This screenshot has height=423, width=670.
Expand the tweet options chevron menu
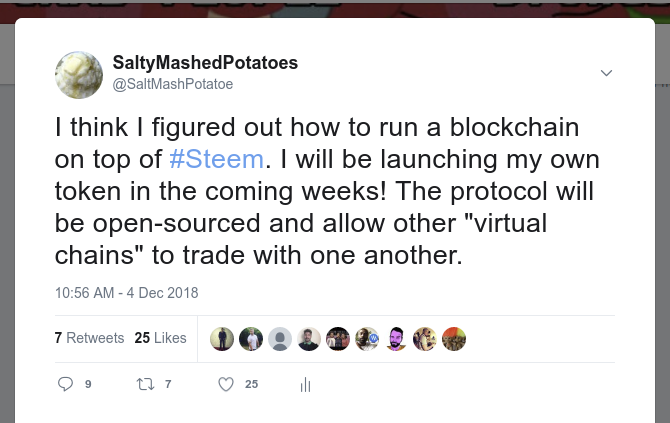(x=606, y=73)
